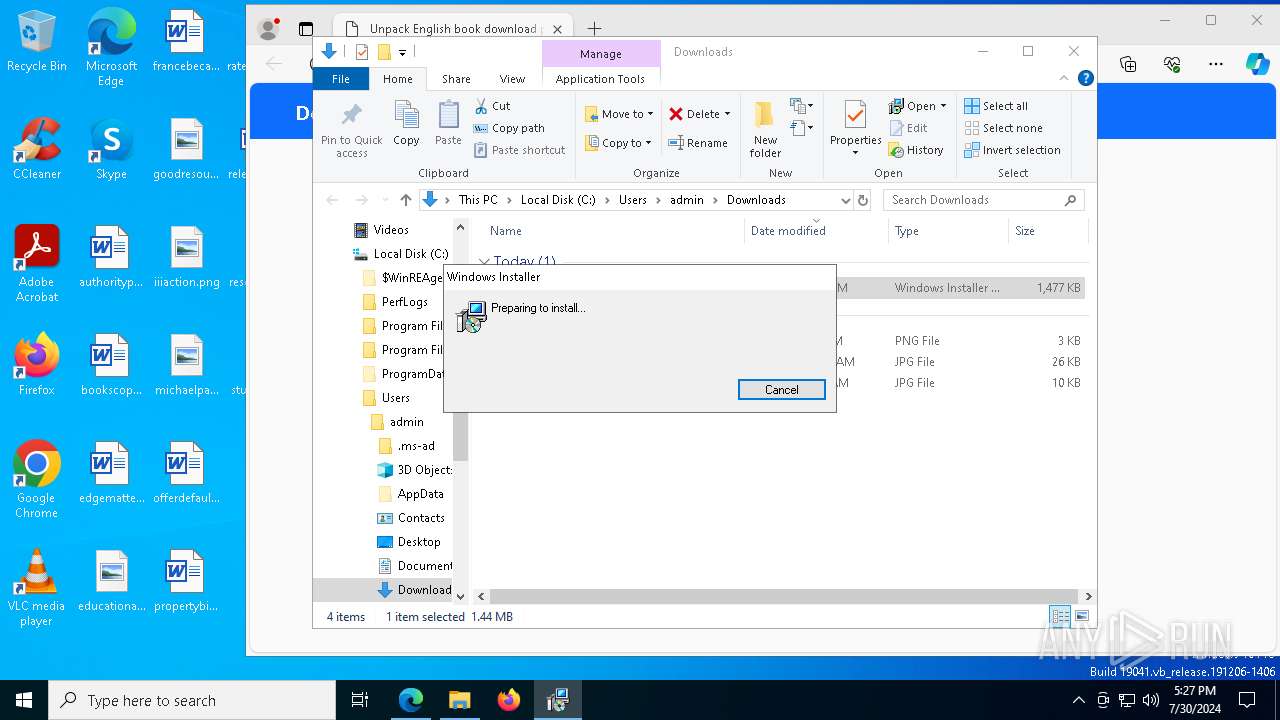Click the Refresh button by address bar
1280x720 pixels.
pyautogui.click(x=863, y=200)
